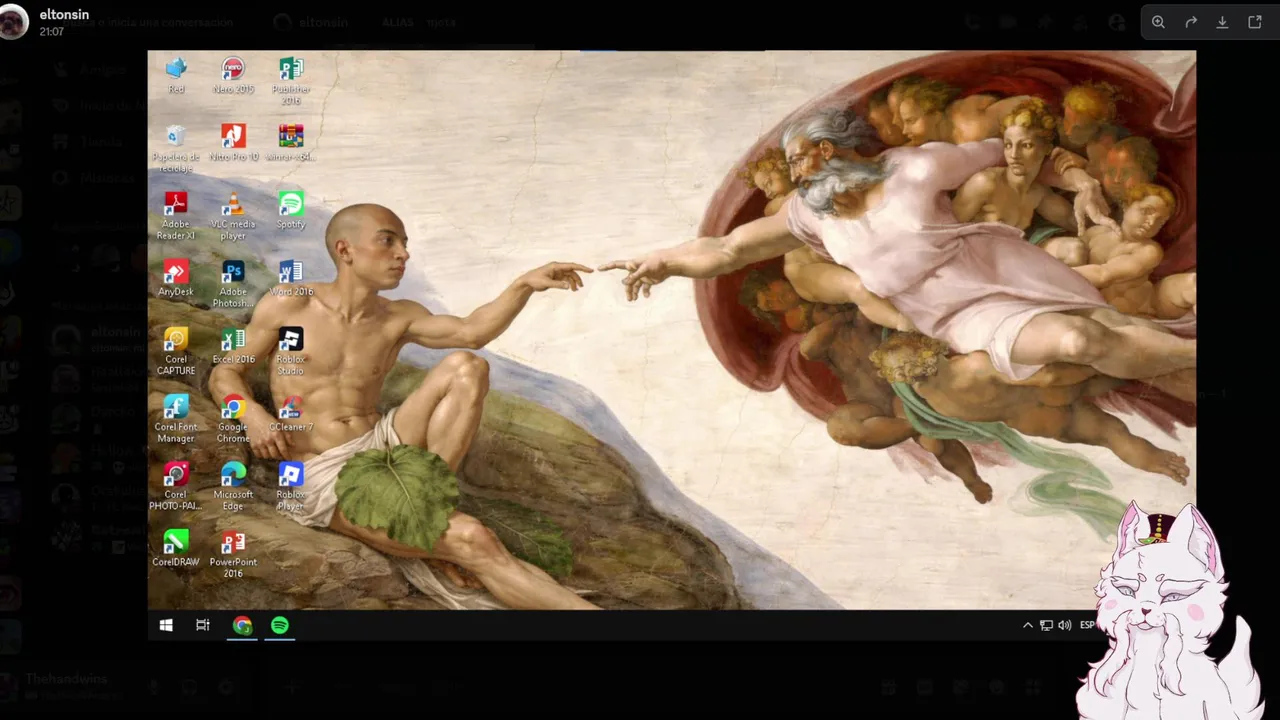
Task: Open the Red network desktop icon
Action: tap(176, 75)
